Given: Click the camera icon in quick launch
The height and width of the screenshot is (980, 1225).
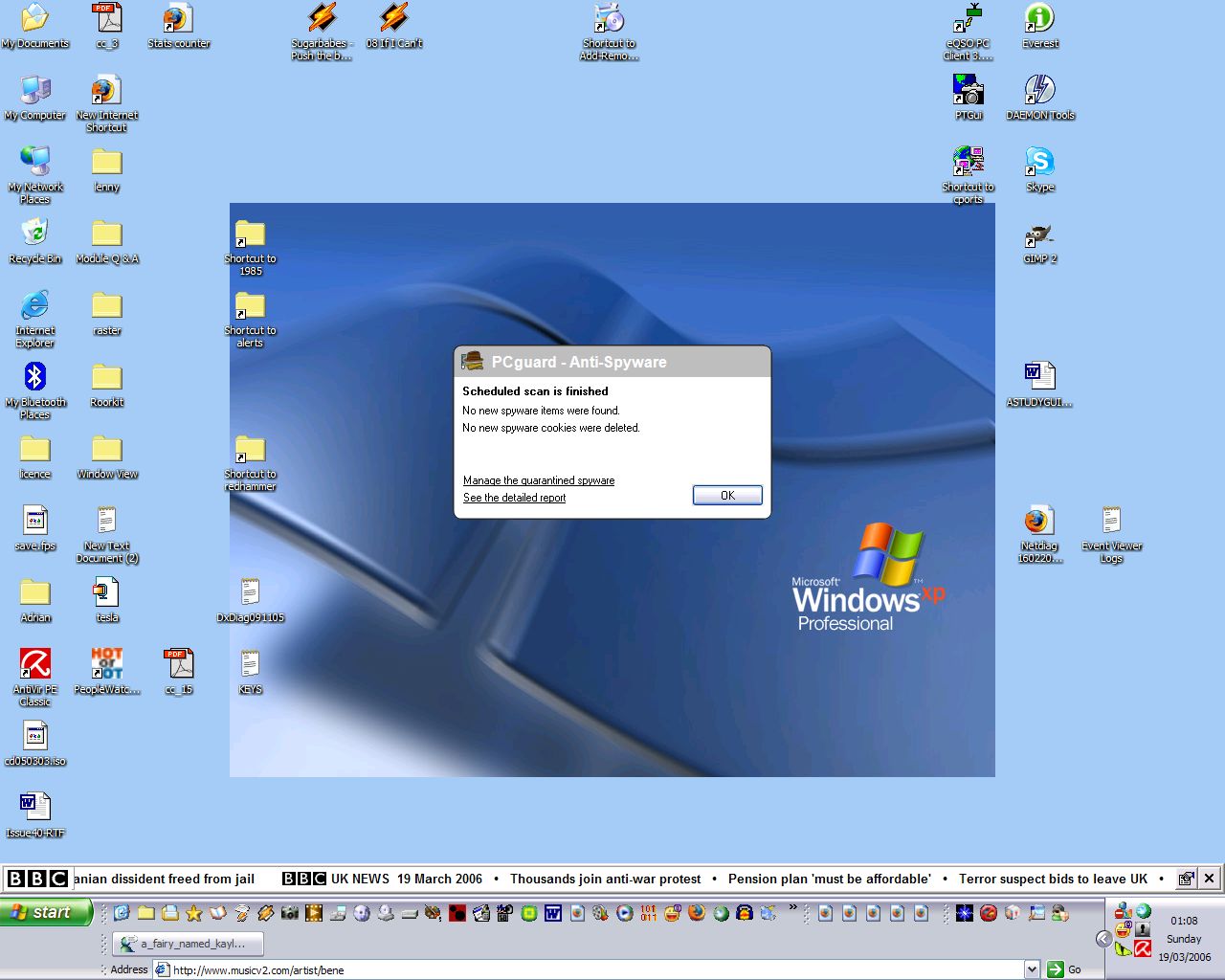Looking at the screenshot, I should click(289, 913).
